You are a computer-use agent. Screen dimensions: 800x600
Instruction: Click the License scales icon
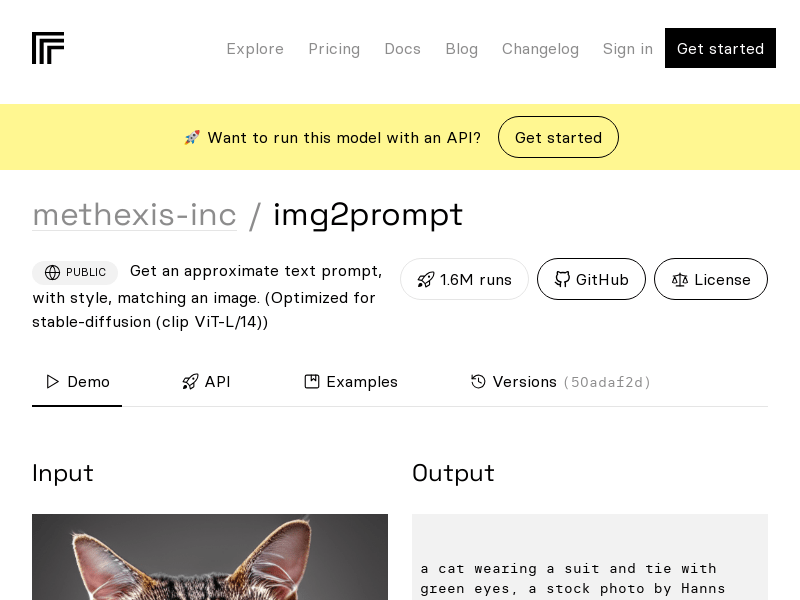coord(680,280)
